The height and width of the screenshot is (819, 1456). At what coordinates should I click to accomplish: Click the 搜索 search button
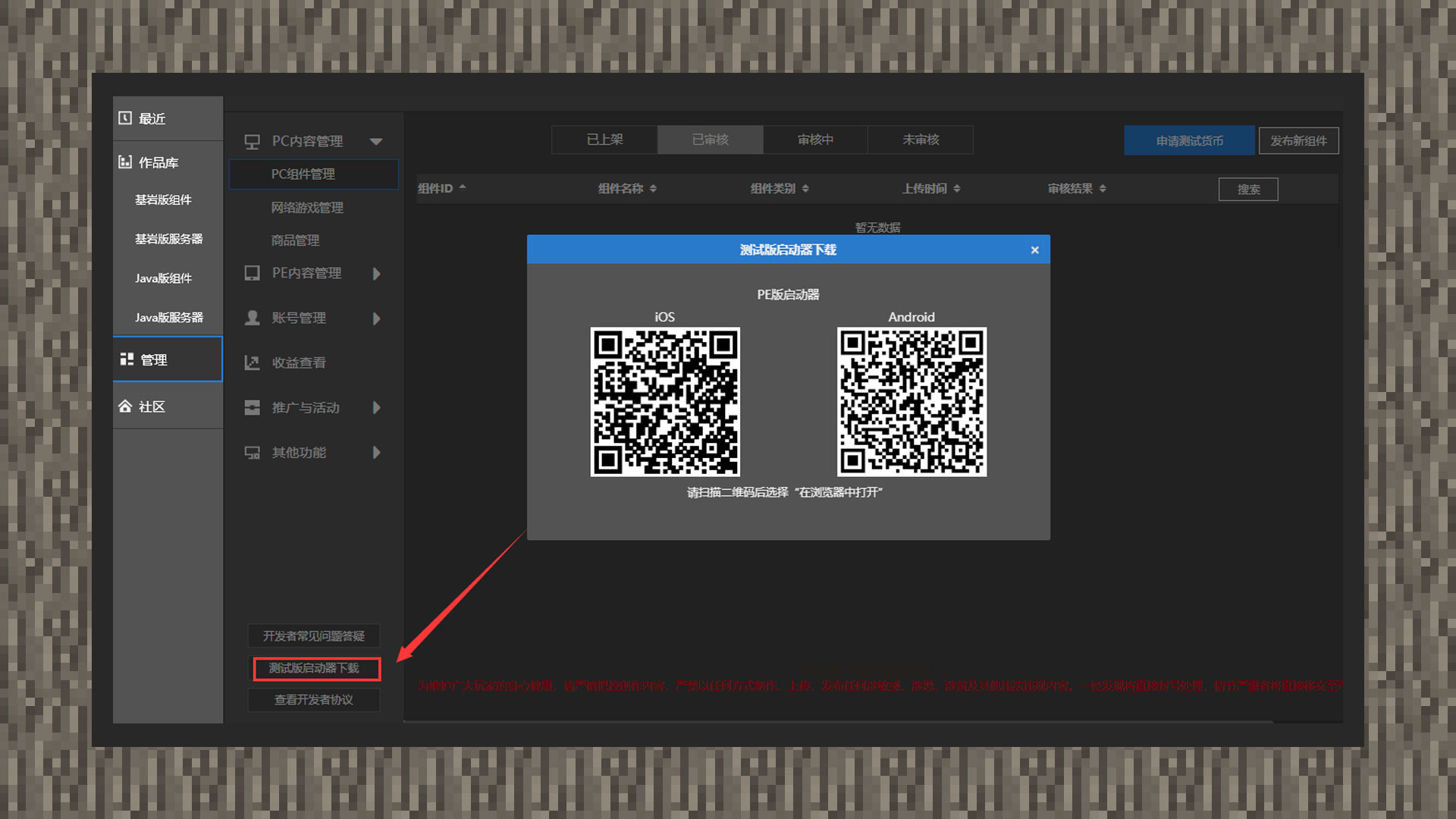tap(1248, 189)
